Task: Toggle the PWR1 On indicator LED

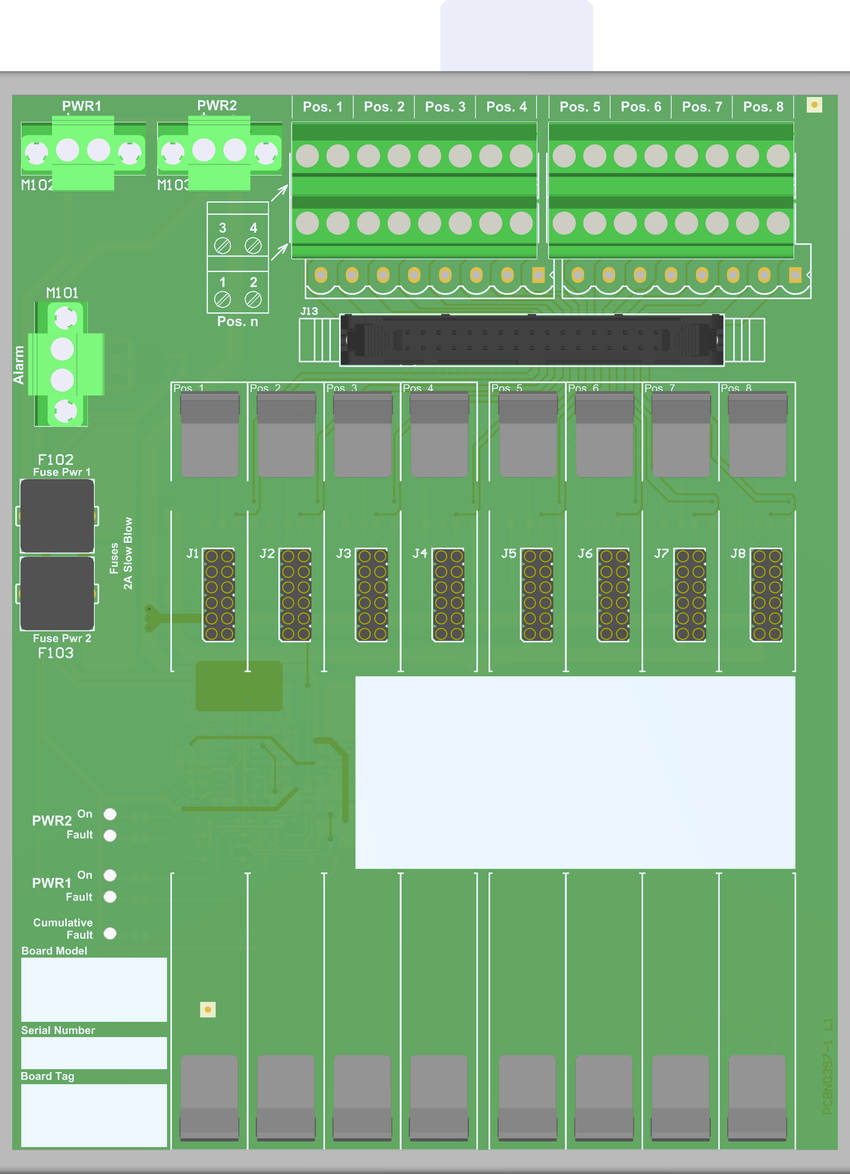Action: pyautogui.click(x=110, y=875)
